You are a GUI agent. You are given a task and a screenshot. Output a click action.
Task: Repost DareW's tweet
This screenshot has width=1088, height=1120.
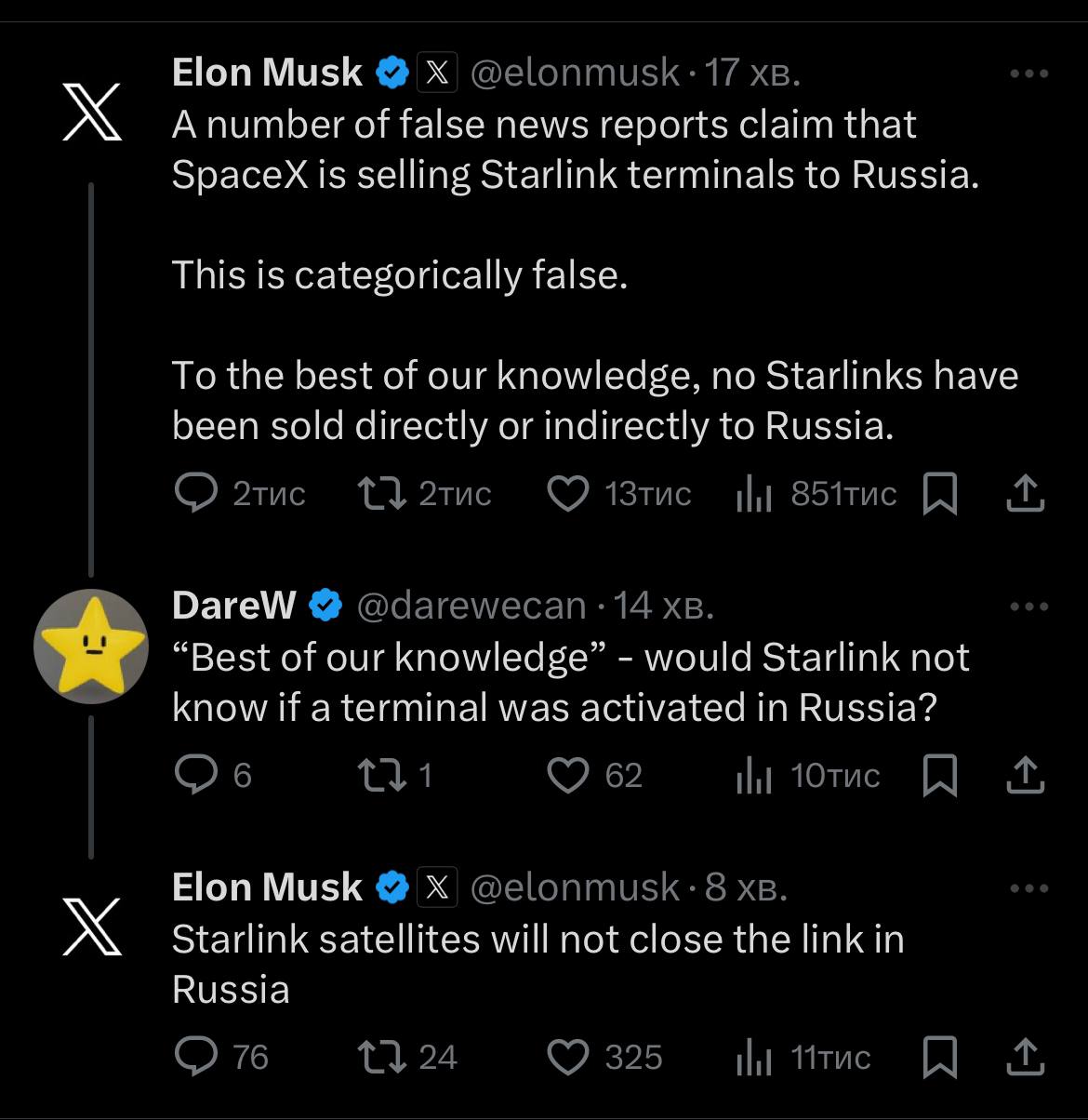(382, 776)
